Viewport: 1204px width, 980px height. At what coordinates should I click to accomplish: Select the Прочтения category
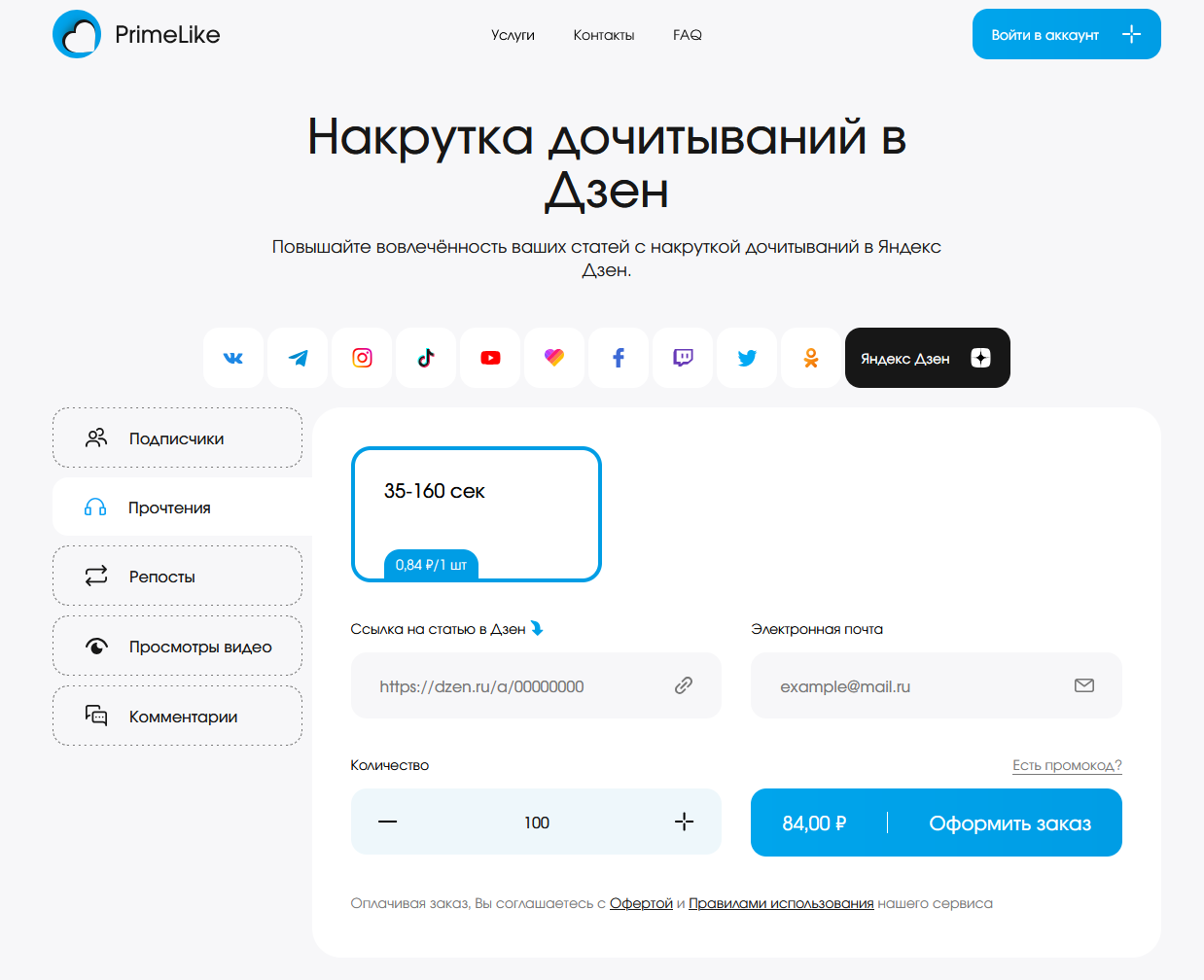182,507
